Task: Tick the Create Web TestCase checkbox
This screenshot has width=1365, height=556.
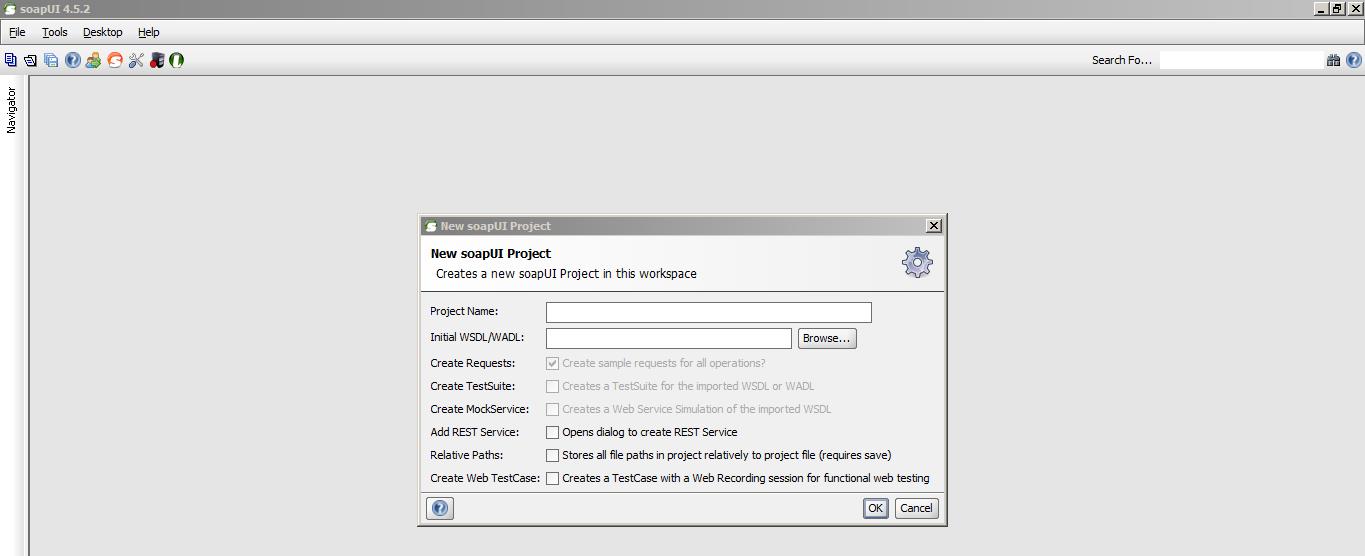Action: [552, 478]
